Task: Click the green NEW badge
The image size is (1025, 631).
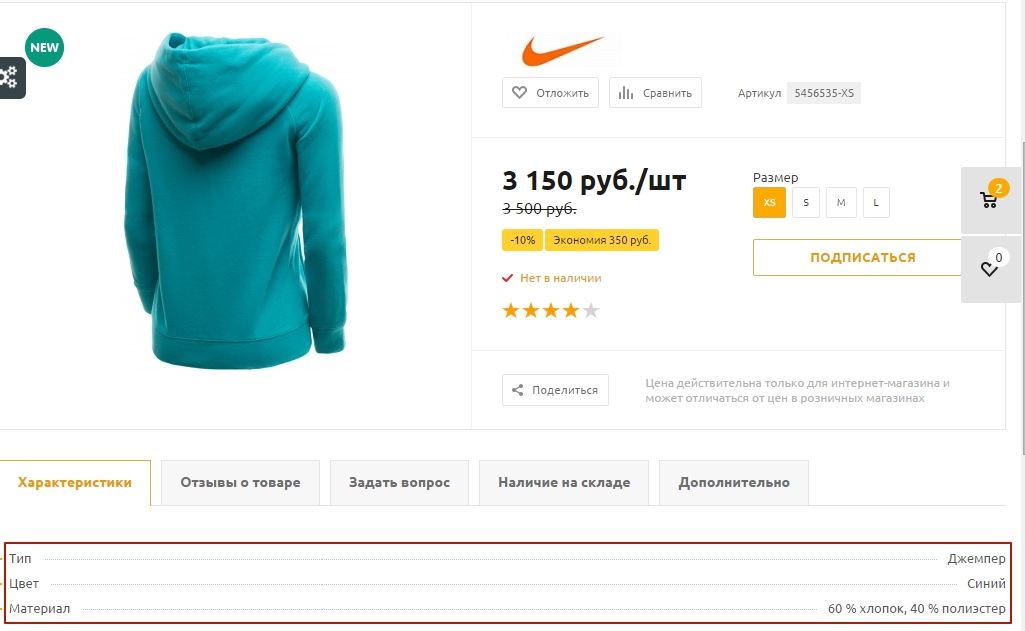Action: tap(44, 48)
